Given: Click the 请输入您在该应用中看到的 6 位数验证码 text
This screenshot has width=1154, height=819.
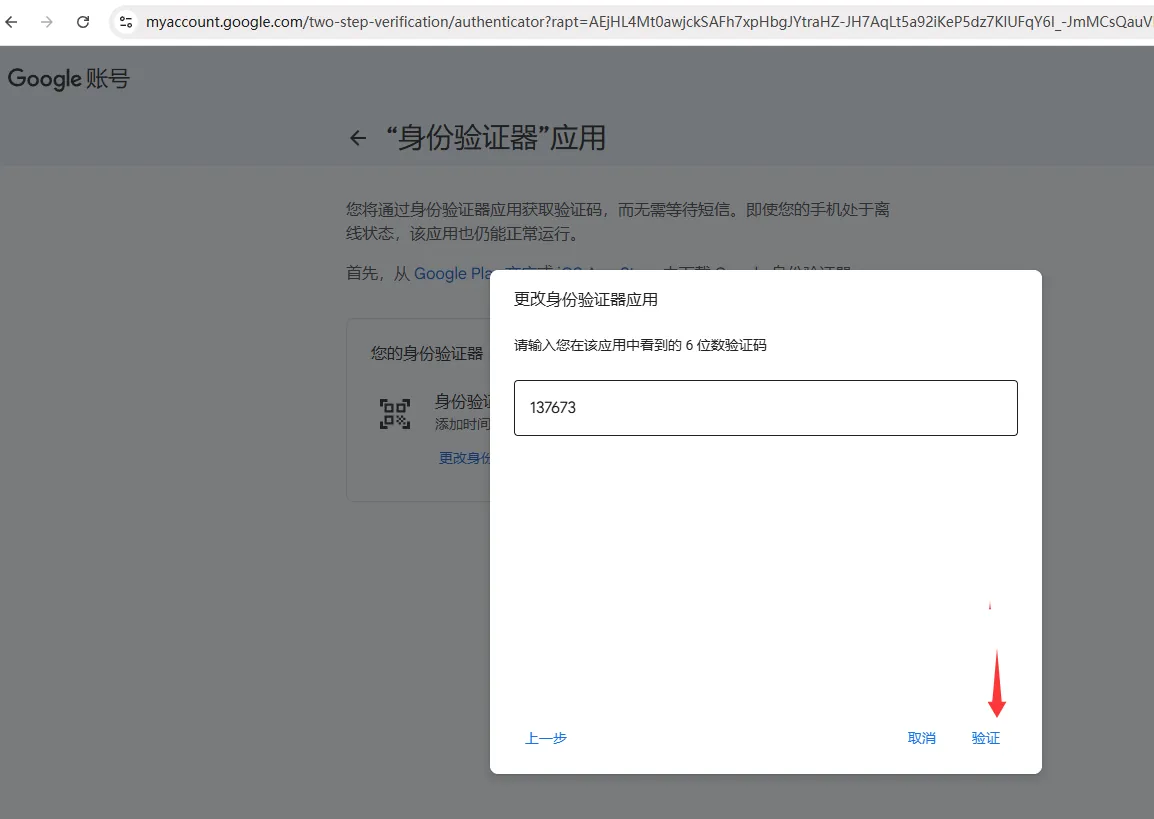Looking at the screenshot, I should click(x=640, y=345).
